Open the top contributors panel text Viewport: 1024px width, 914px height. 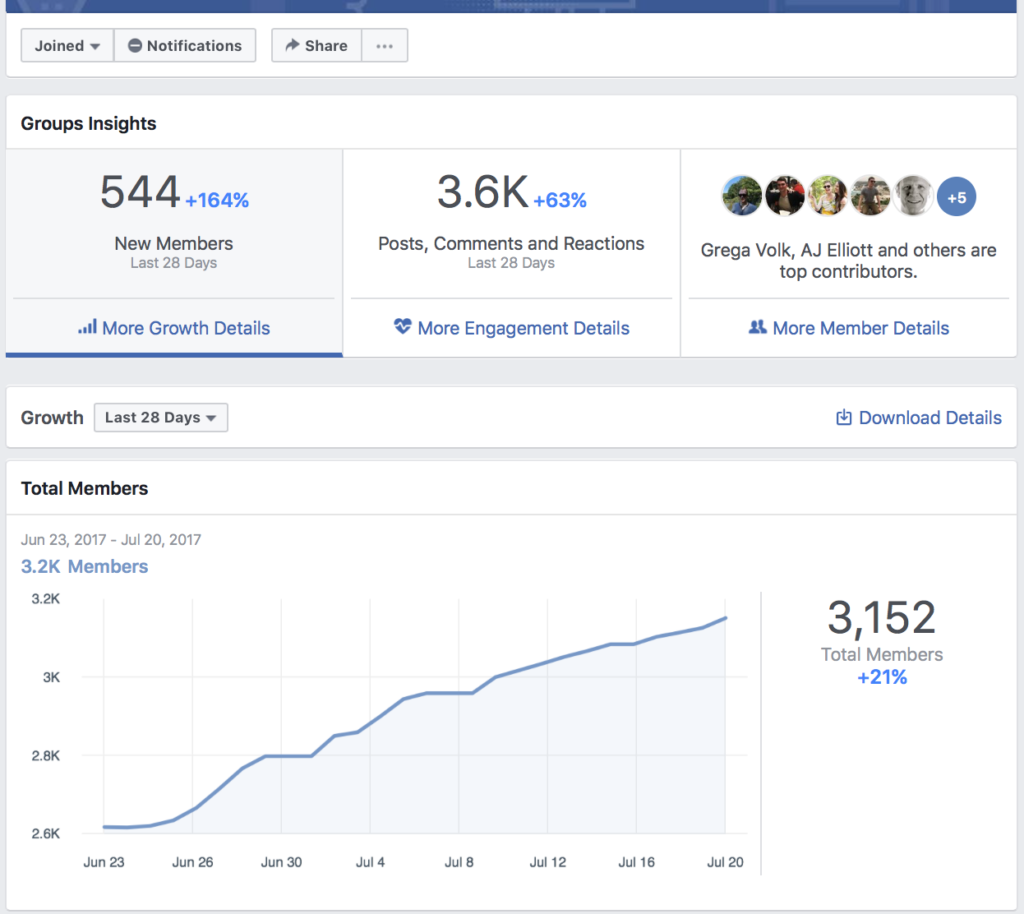click(848, 261)
